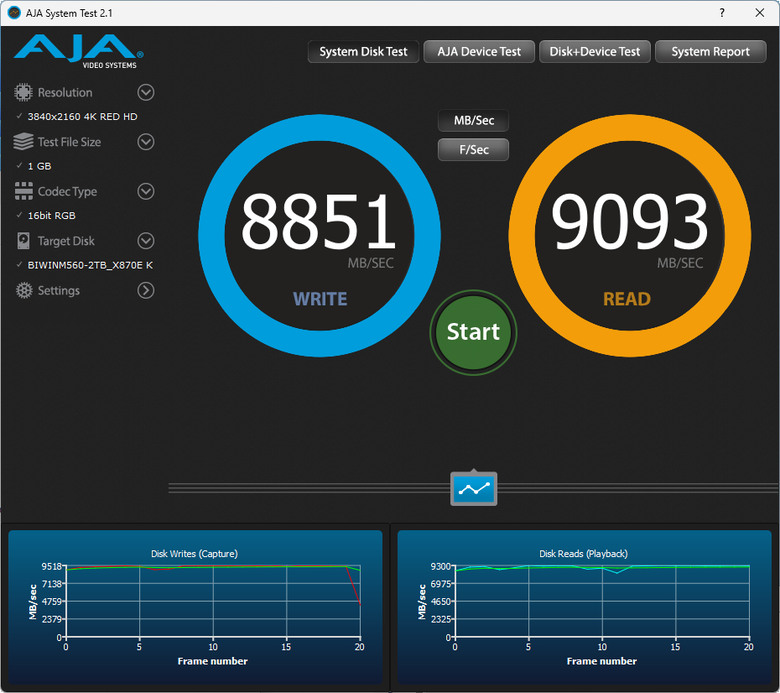This screenshot has height=693, width=780.
Task: Click the Settings gear icon
Action: [24, 291]
